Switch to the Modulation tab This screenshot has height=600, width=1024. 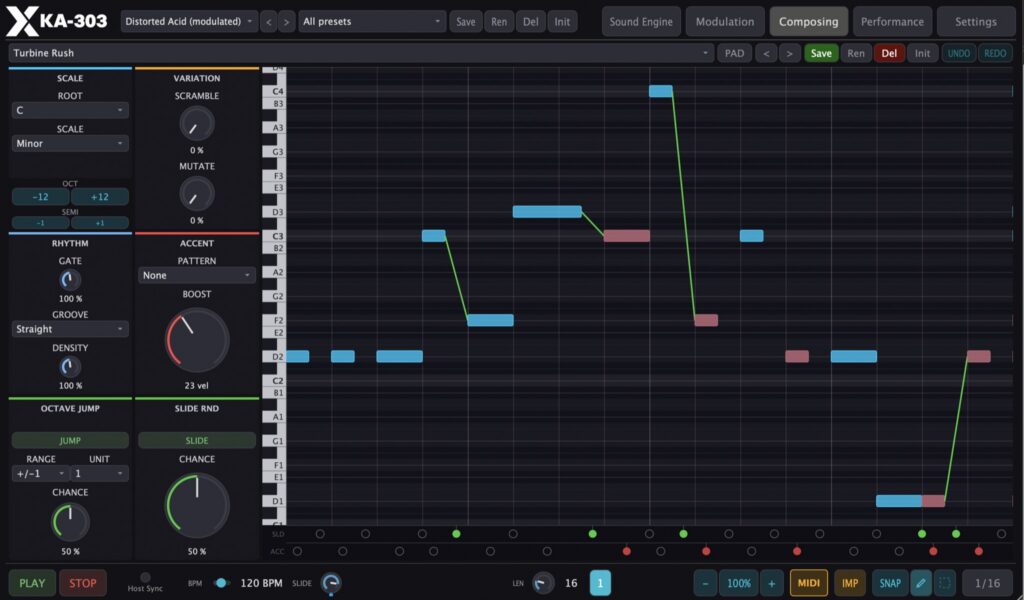click(724, 22)
